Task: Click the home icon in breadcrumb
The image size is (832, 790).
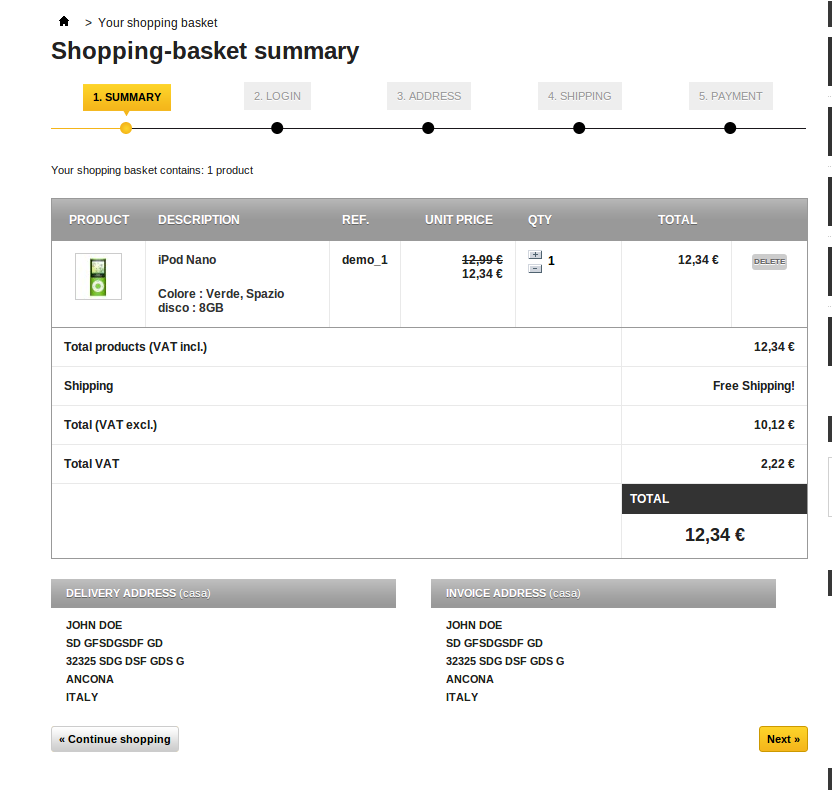Action: click(64, 21)
